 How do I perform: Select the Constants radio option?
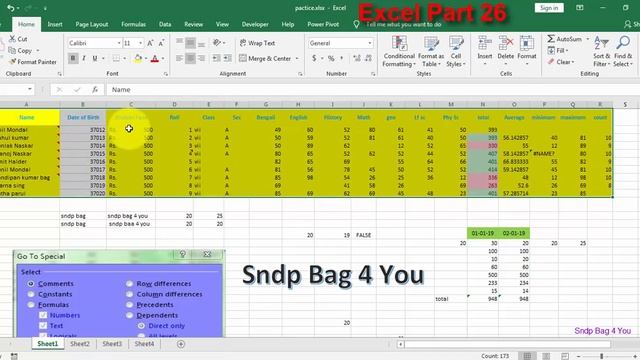pyautogui.click(x=31, y=294)
